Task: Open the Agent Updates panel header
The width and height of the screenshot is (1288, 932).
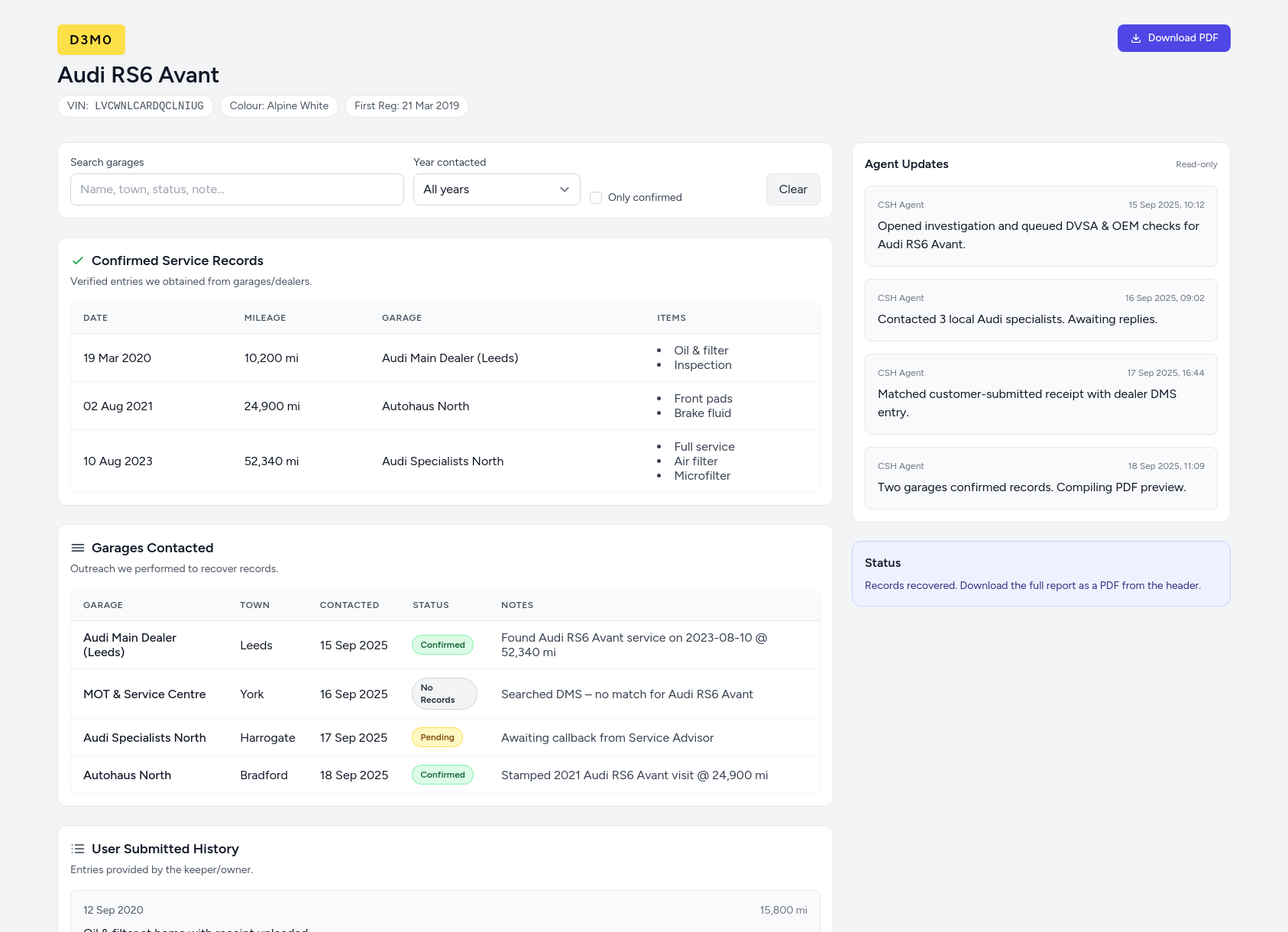Action: (906, 164)
